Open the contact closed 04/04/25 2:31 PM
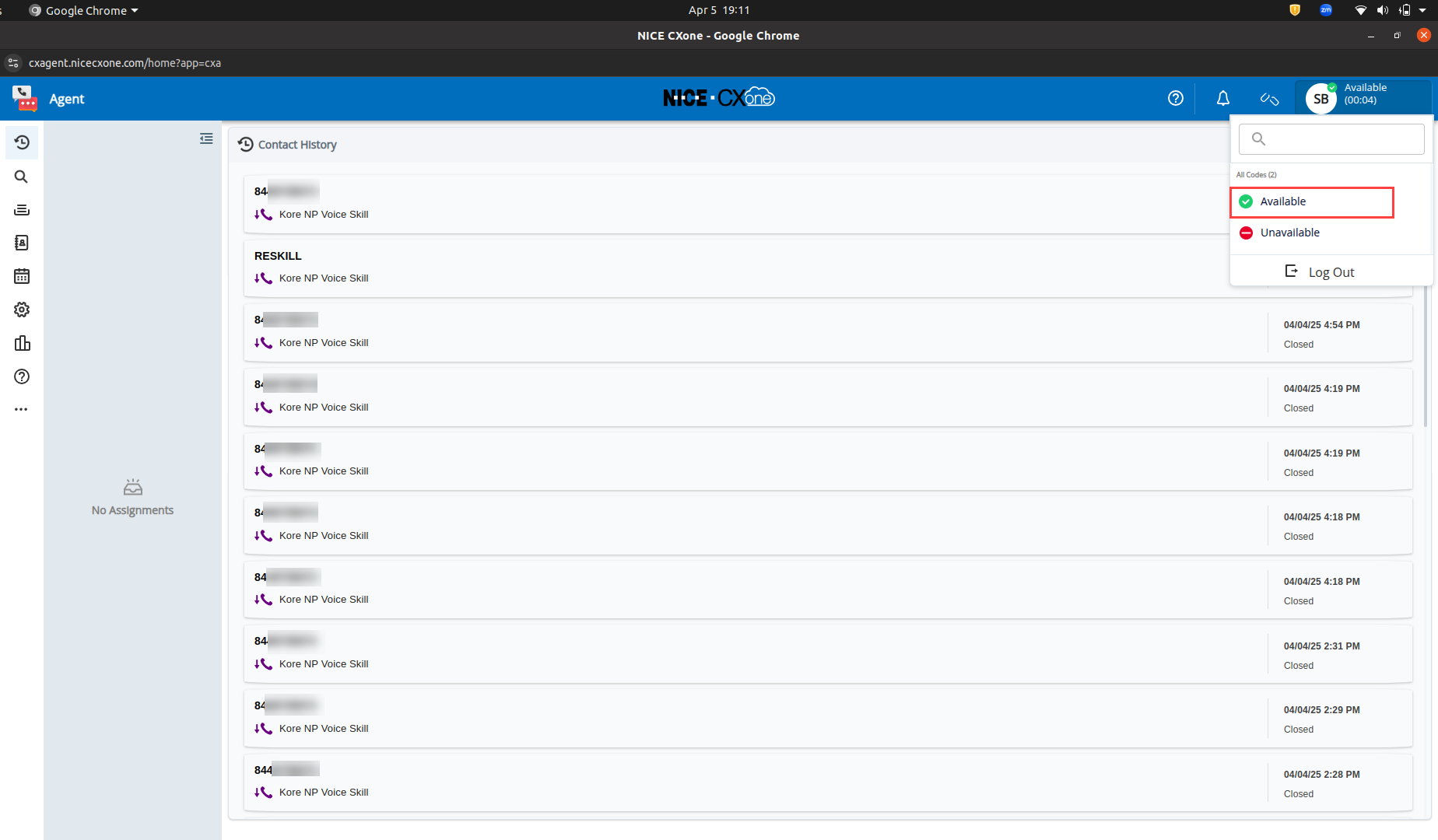Viewport: 1438px width, 840px height. click(x=828, y=653)
